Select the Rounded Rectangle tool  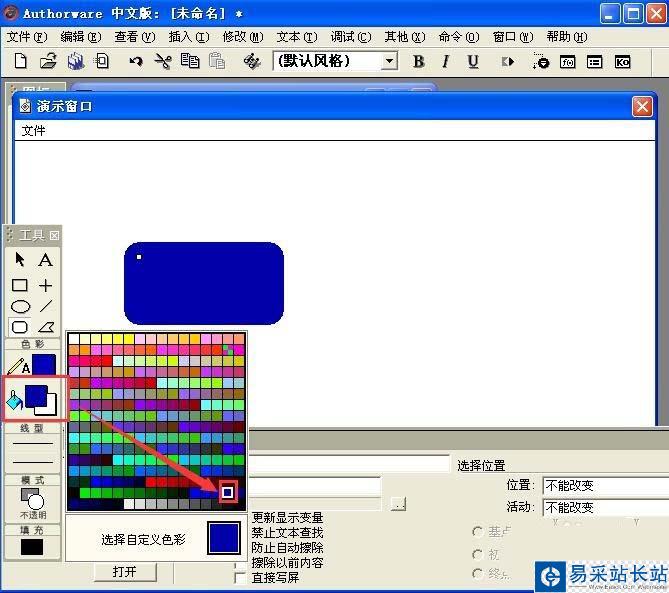(x=20, y=327)
